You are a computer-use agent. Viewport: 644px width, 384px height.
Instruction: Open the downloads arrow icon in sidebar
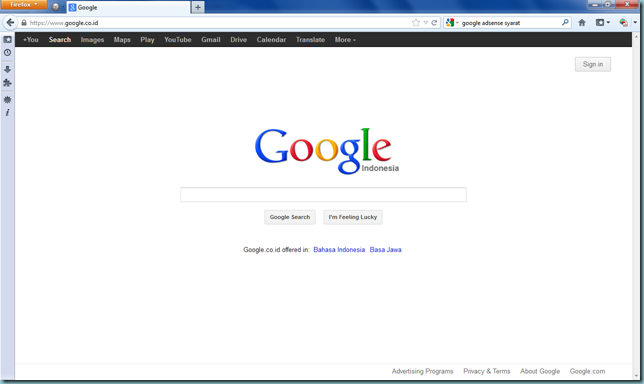point(7,69)
